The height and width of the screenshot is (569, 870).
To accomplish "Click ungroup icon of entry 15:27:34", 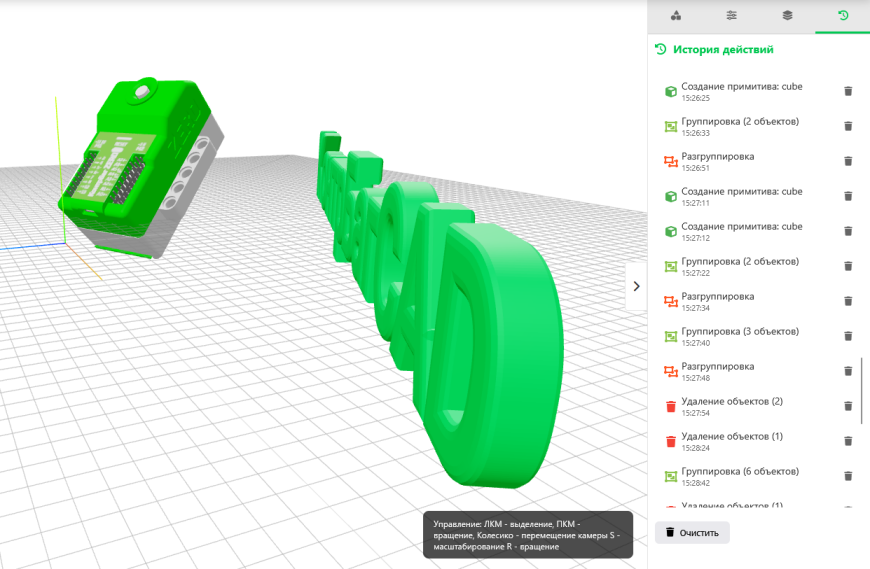I will (x=671, y=301).
